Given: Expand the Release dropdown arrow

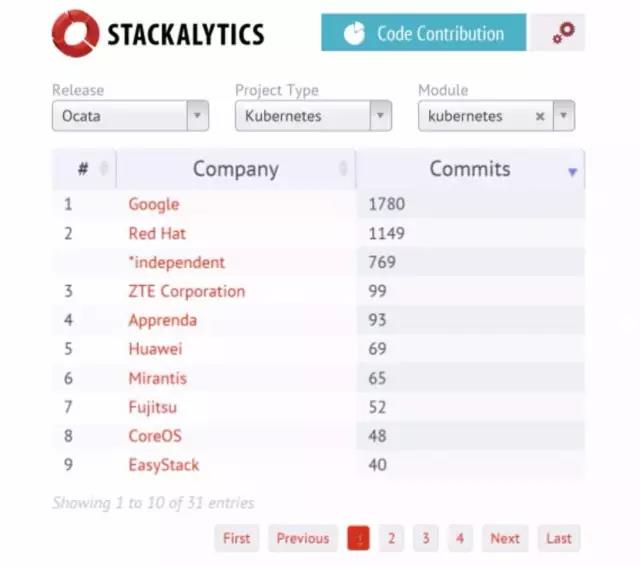Looking at the screenshot, I should click(198, 116).
